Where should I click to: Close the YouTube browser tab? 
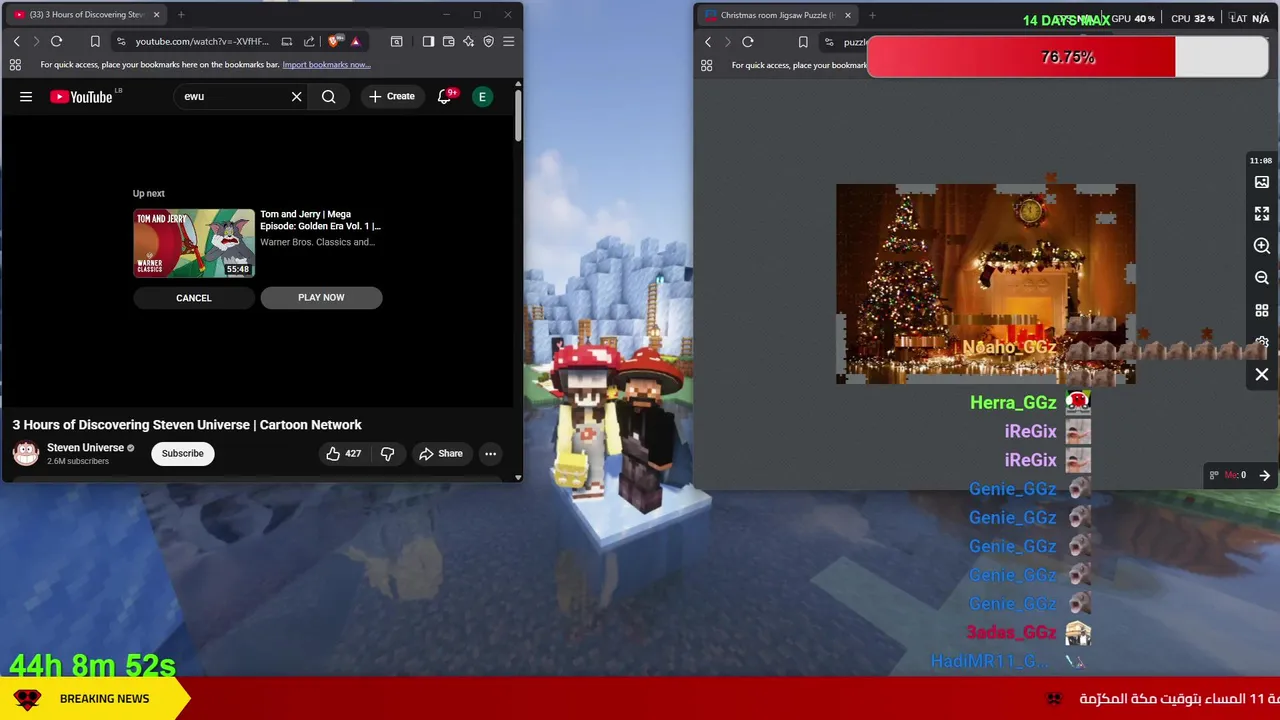(x=156, y=15)
